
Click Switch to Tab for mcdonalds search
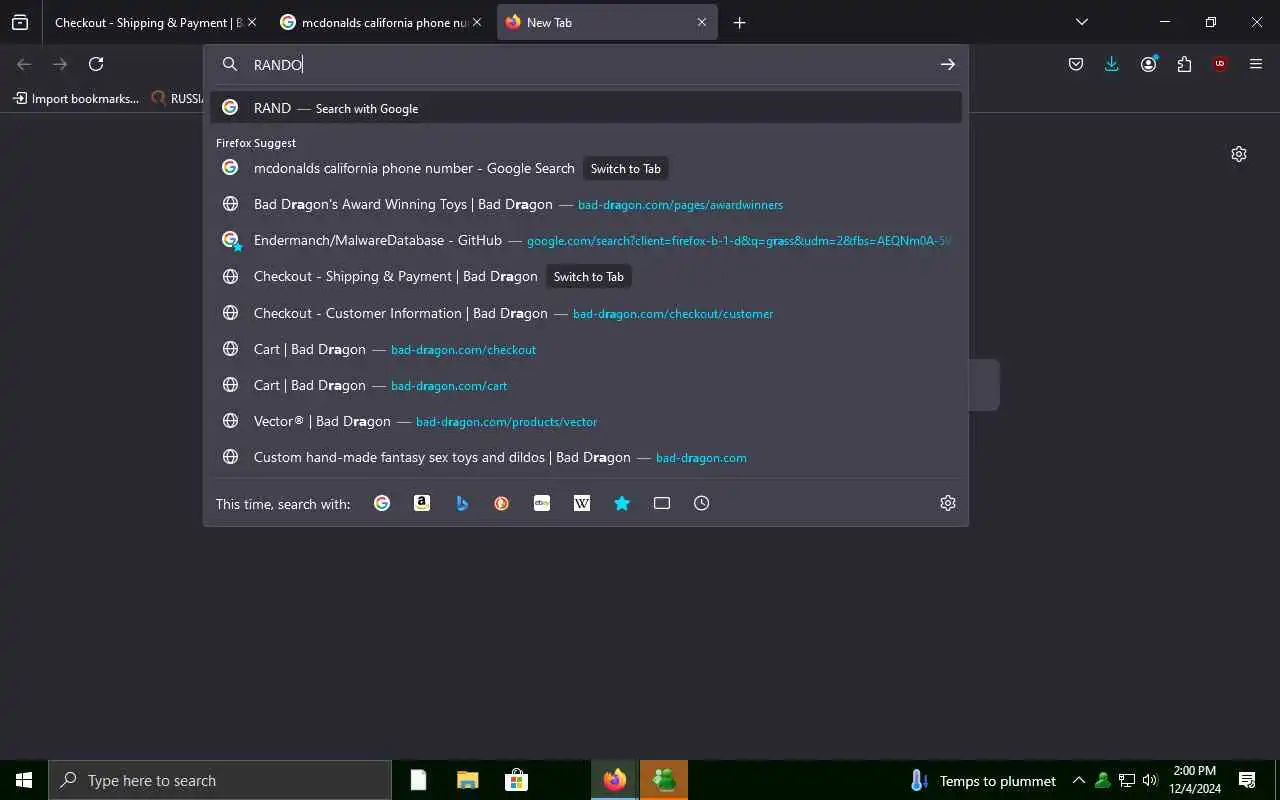tap(626, 168)
